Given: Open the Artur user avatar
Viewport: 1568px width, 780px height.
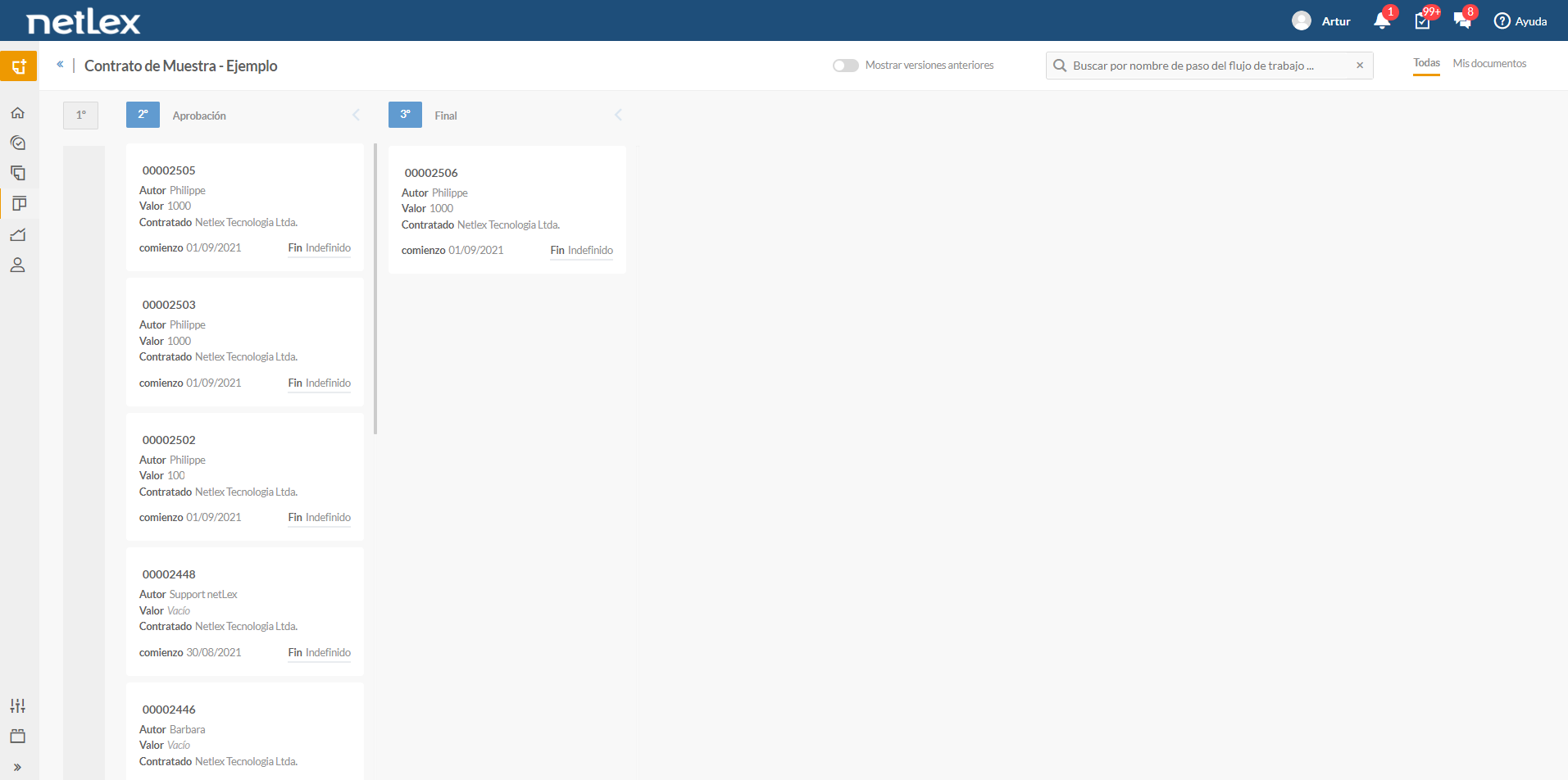Looking at the screenshot, I should pos(1301,20).
